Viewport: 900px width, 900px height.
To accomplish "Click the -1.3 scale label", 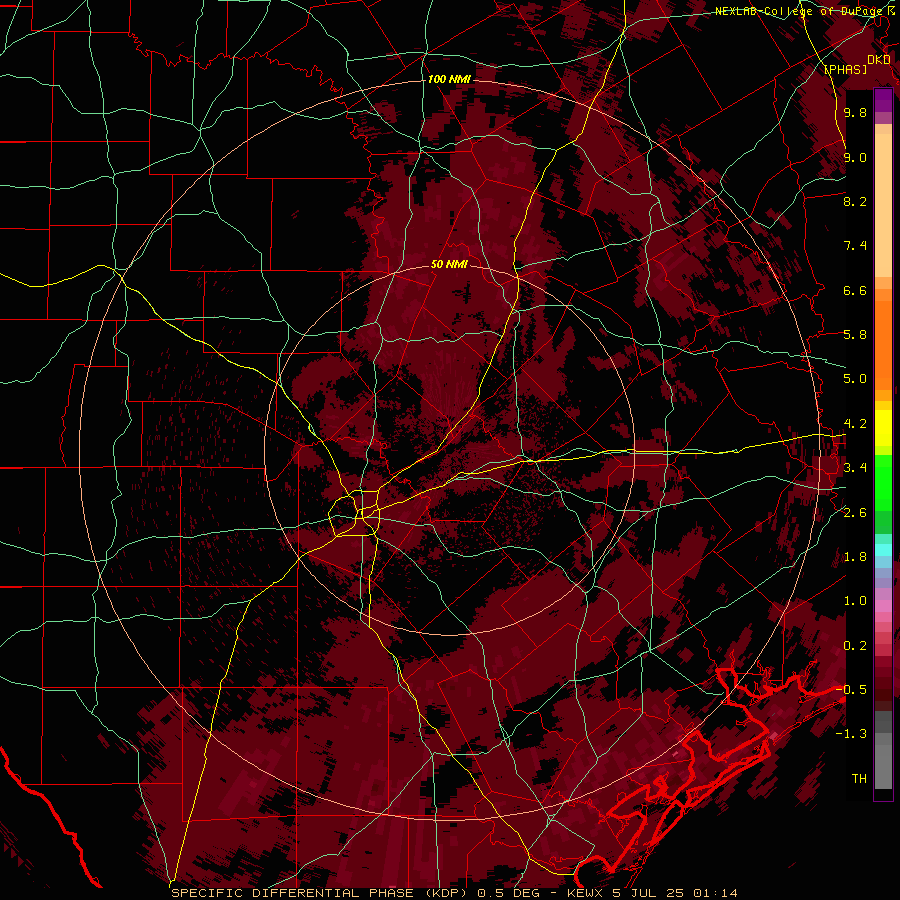I will click(851, 734).
